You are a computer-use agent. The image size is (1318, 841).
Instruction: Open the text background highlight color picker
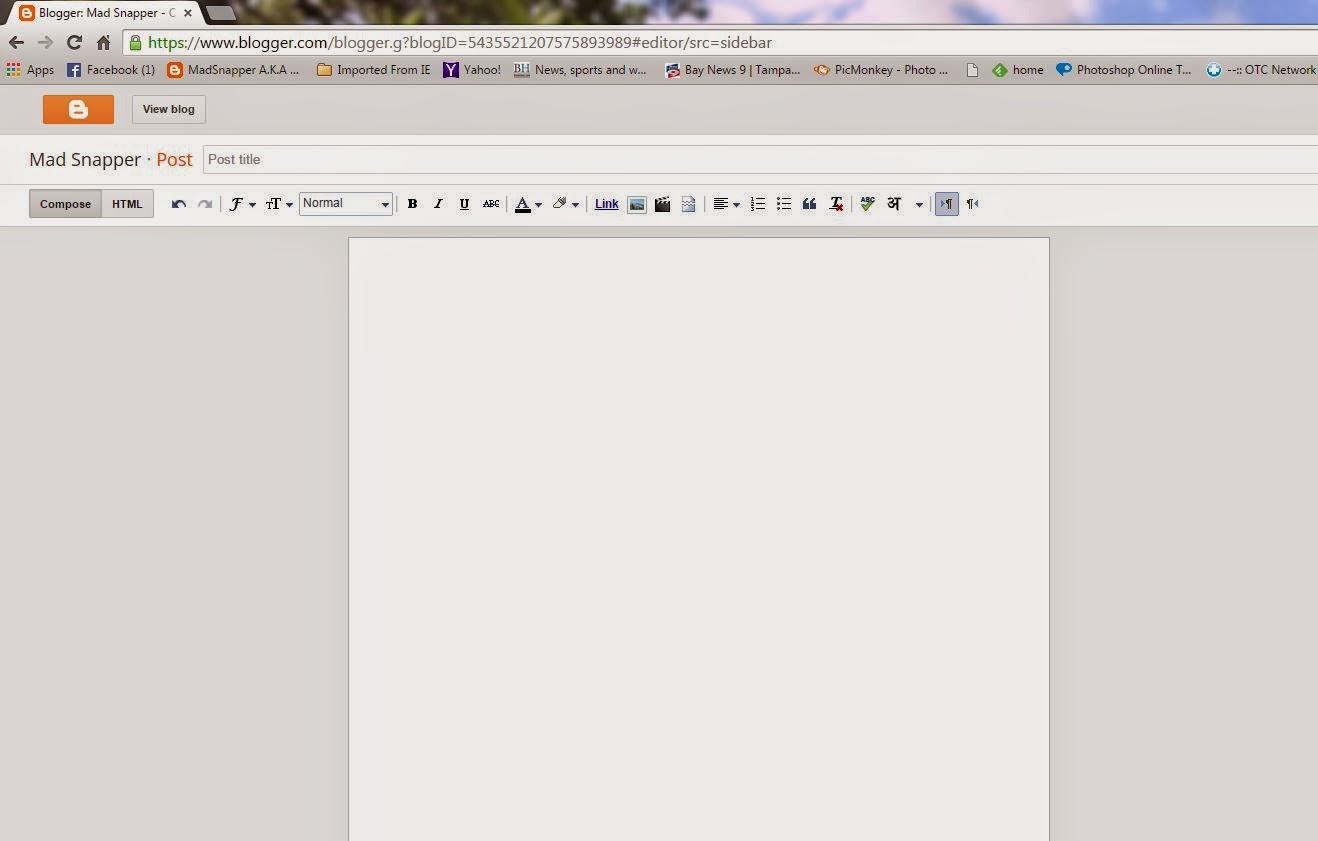point(565,204)
